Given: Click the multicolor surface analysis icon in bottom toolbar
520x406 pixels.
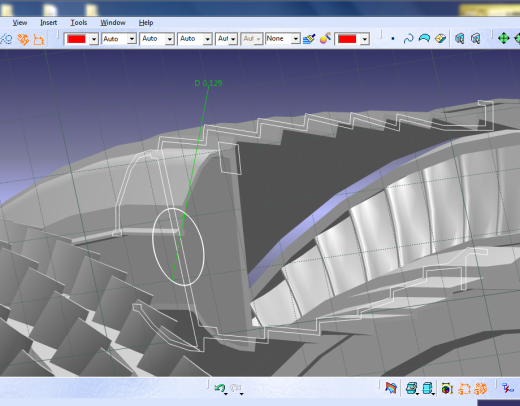Looking at the screenshot, I should click(391, 388).
